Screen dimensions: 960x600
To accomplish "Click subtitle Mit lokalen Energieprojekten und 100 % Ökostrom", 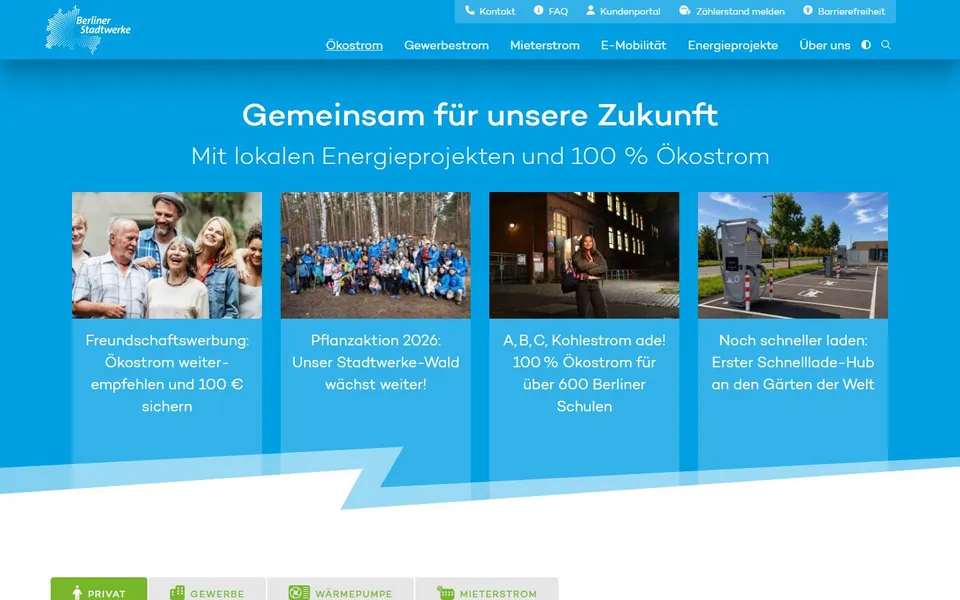I will (480, 156).
